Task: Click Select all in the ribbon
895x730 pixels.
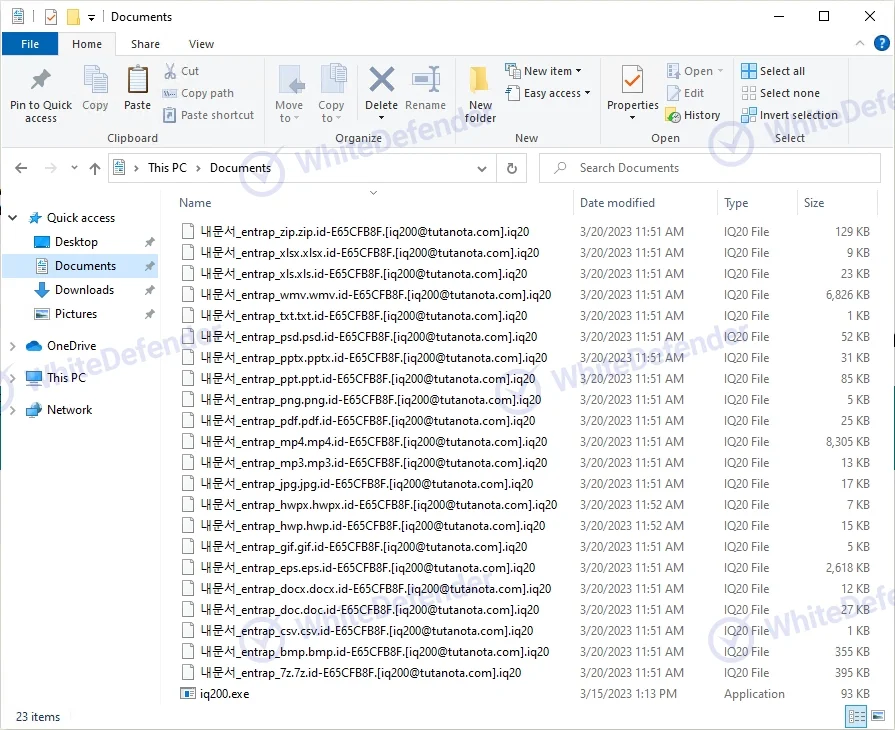Action: pos(772,71)
